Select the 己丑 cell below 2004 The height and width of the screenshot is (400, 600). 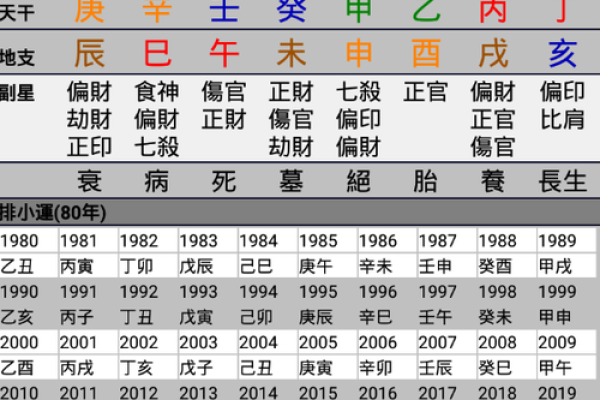pyautogui.click(x=268, y=368)
